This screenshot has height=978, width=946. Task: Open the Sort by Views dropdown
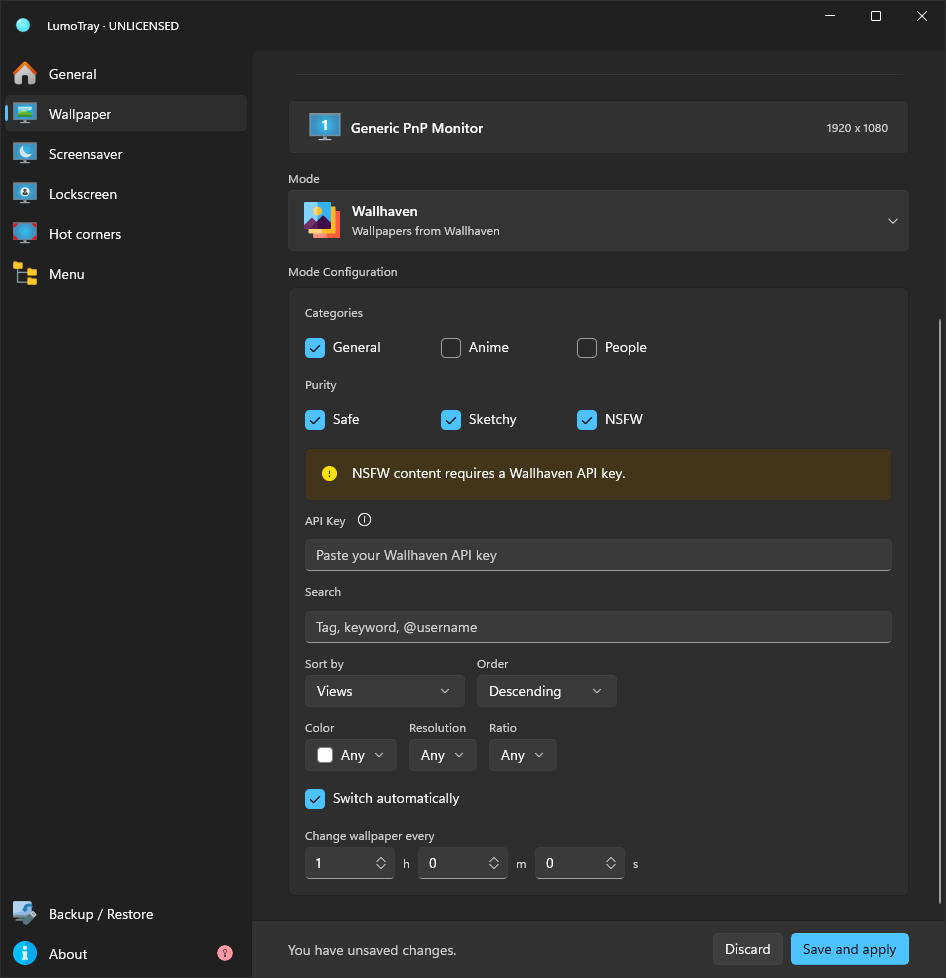coord(385,691)
